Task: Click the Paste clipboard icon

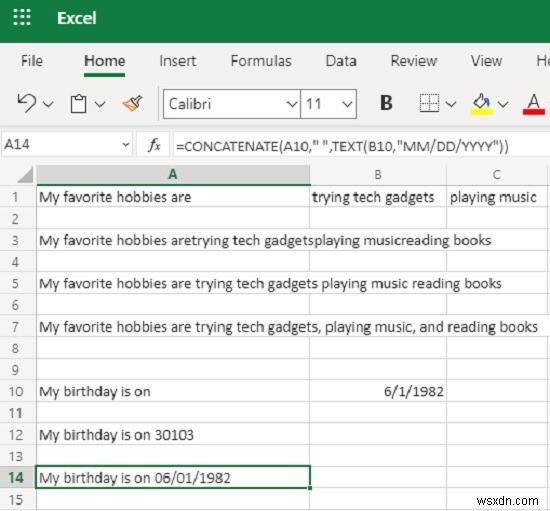Action: tap(78, 104)
